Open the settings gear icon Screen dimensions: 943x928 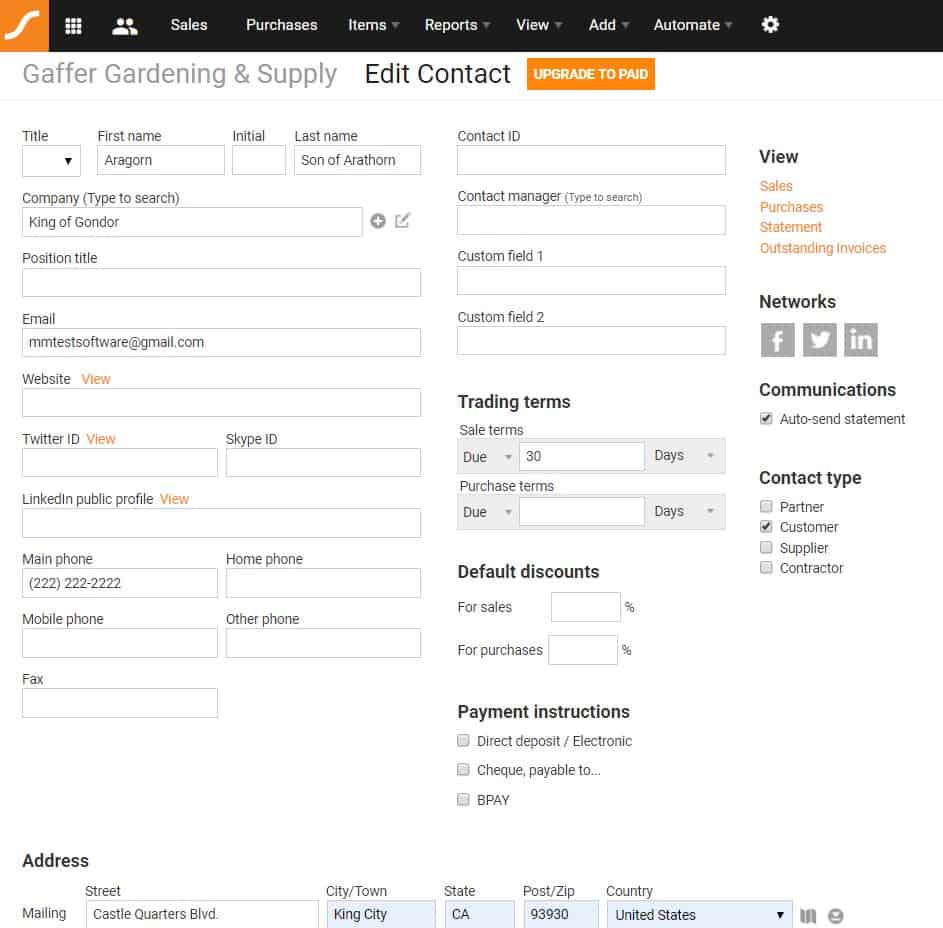770,25
